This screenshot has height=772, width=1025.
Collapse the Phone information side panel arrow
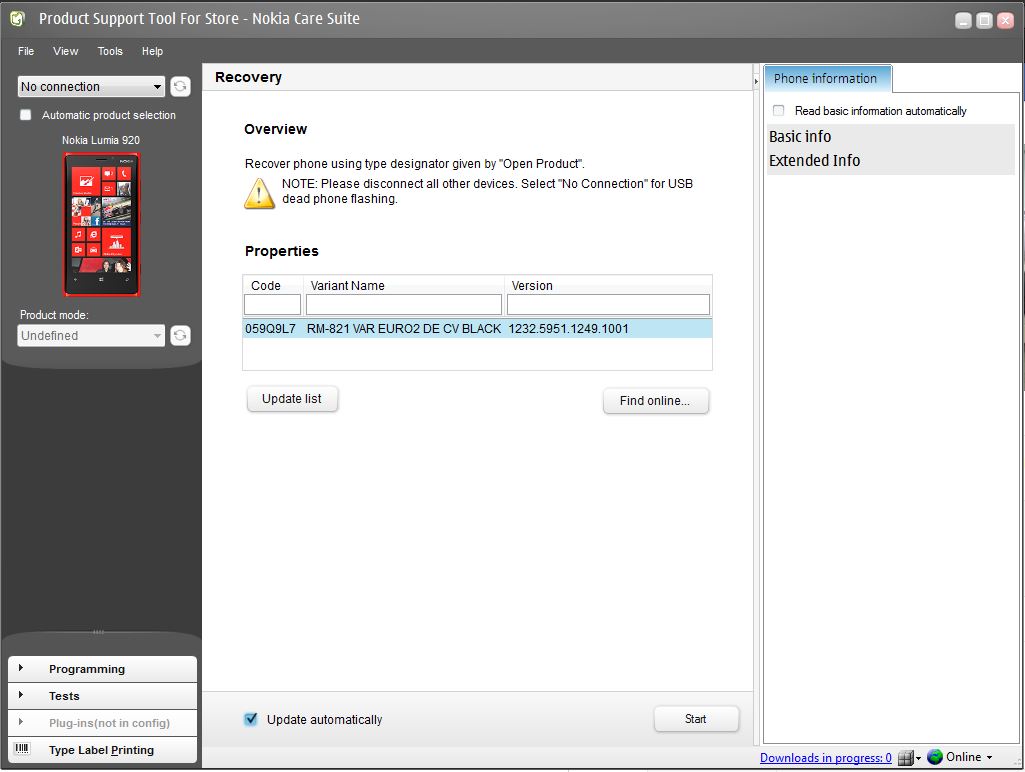pos(756,82)
